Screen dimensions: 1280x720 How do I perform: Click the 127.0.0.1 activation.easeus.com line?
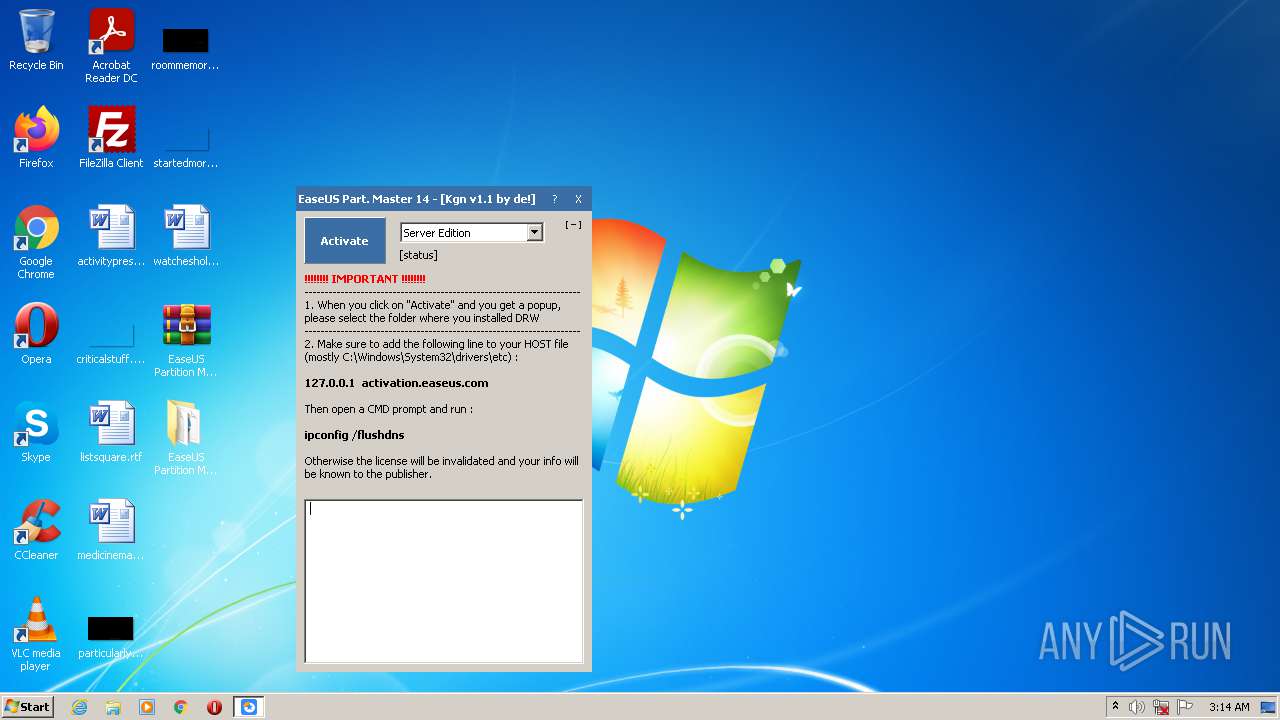point(396,383)
